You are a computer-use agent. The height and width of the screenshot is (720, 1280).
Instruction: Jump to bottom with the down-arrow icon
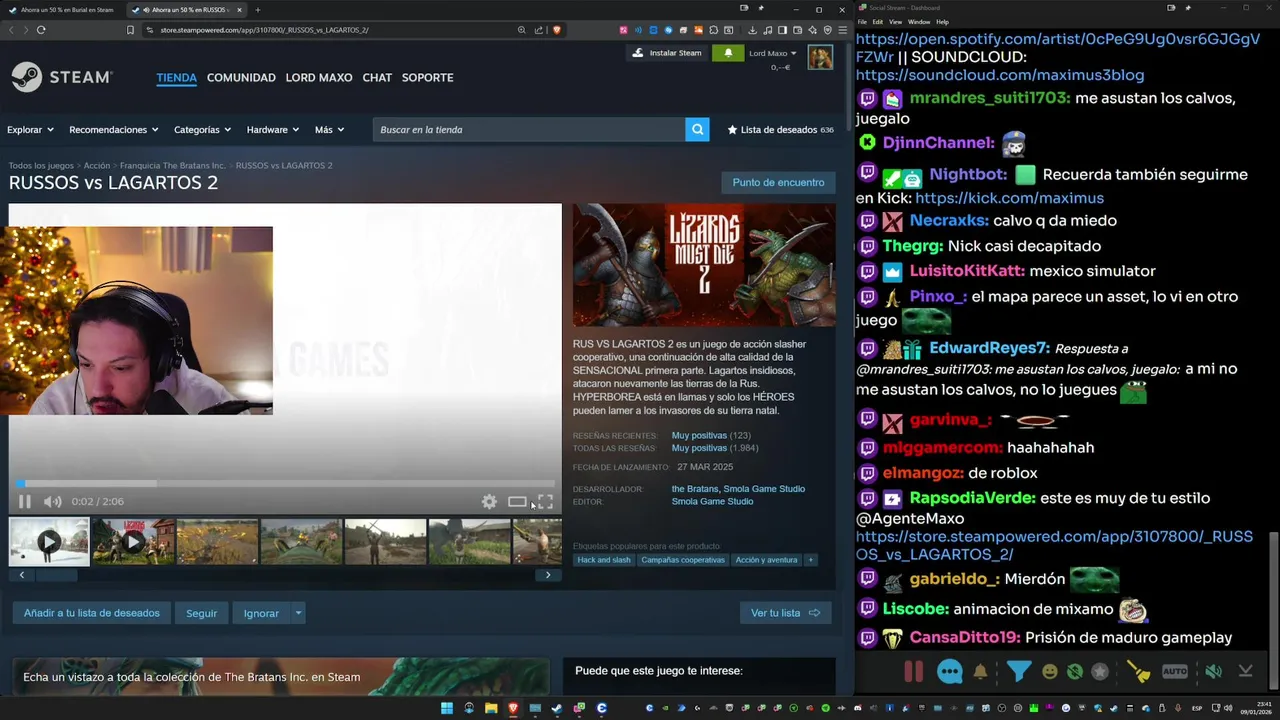pos(1245,672)
